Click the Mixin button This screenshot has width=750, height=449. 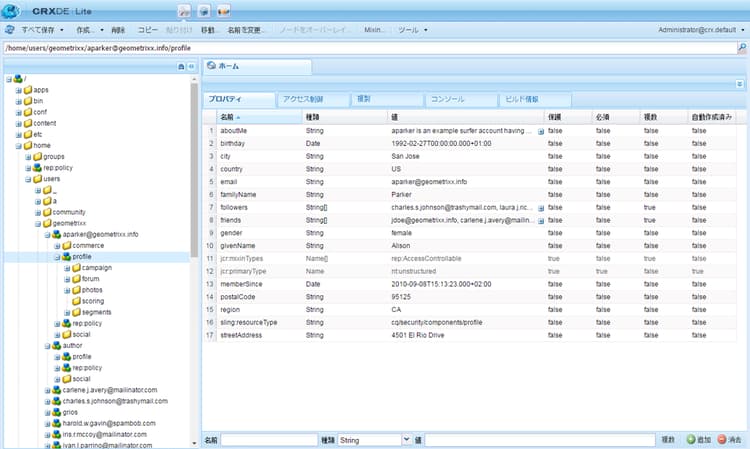click(374, 30)
